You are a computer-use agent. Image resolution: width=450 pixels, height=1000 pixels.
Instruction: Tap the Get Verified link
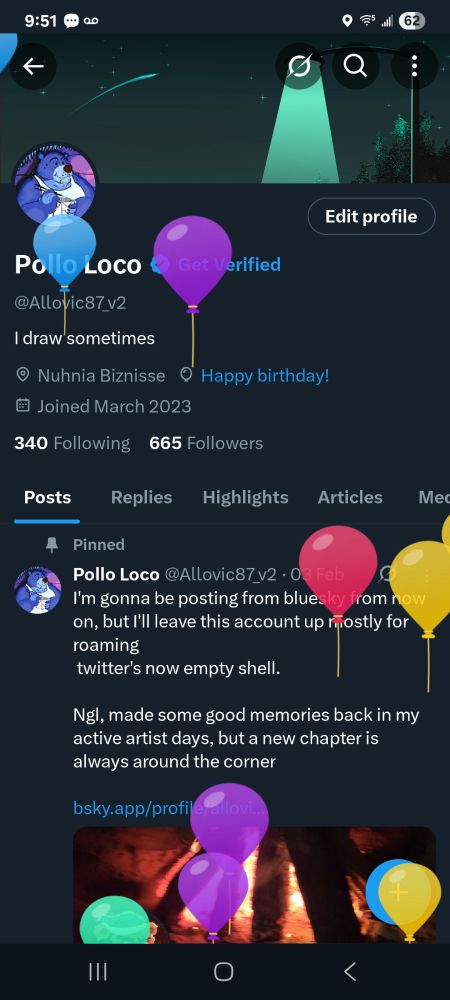click(229, 264)
